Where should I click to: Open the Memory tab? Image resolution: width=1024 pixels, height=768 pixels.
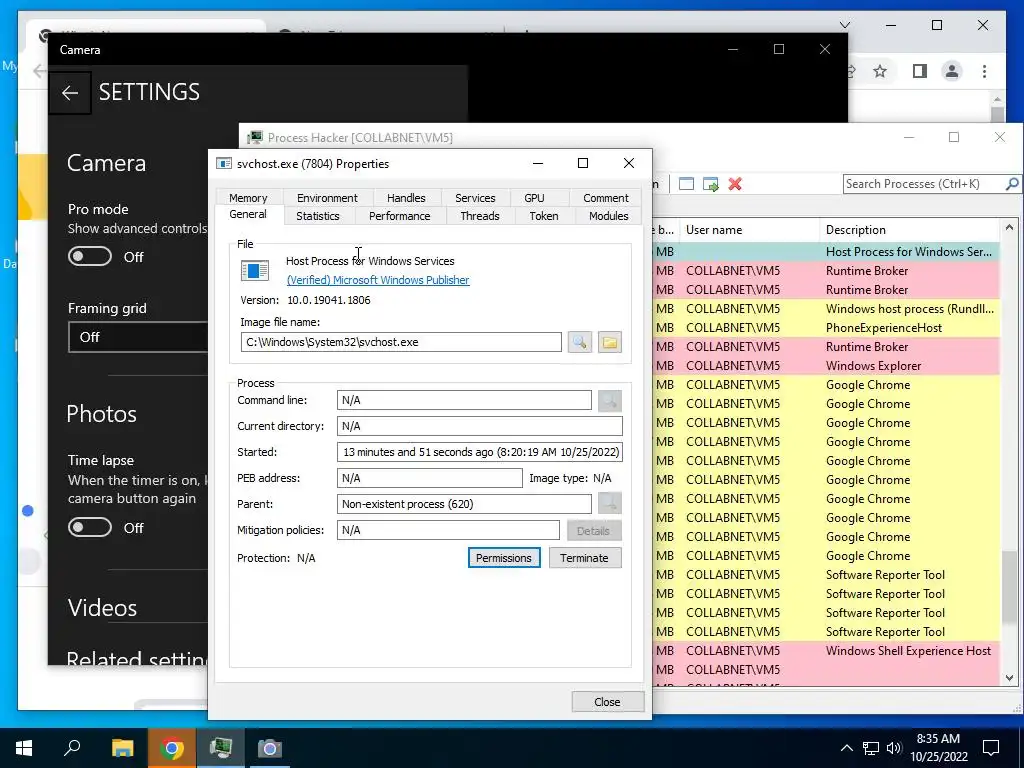coord(248,198)
